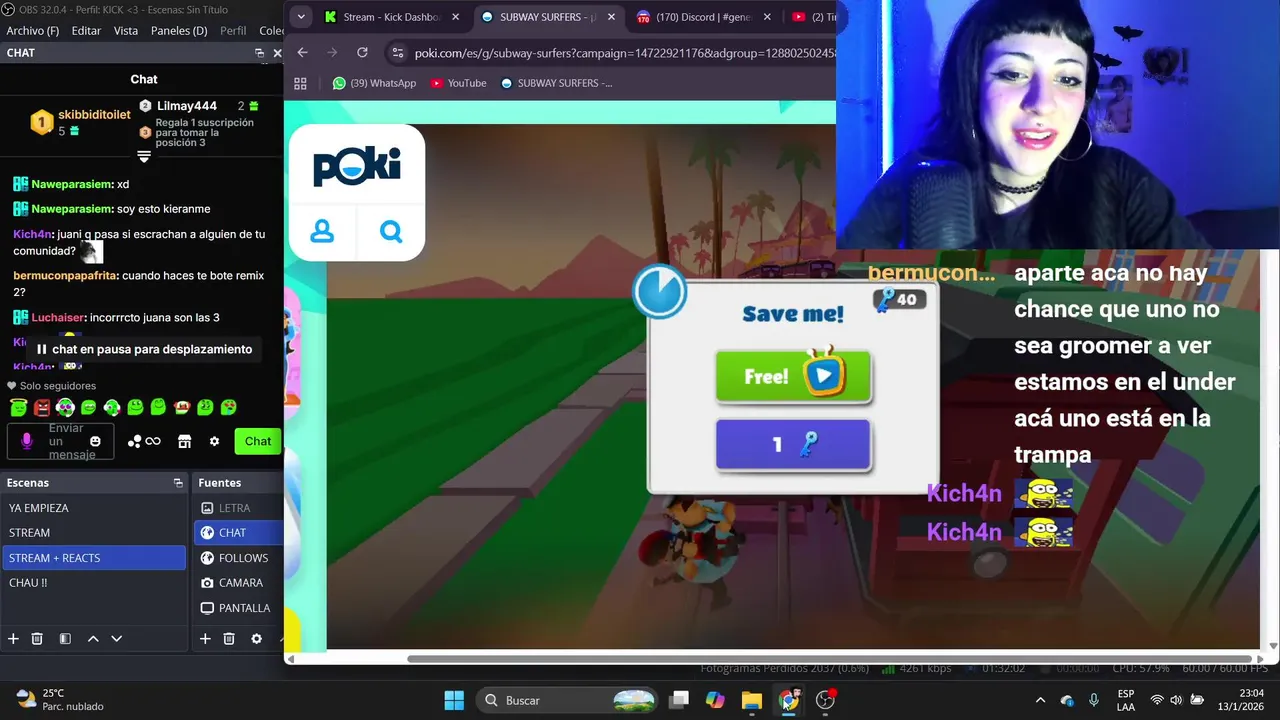
Task: Insert the red angry face emote
Action: pyautogui.click(x=41, y=407)
